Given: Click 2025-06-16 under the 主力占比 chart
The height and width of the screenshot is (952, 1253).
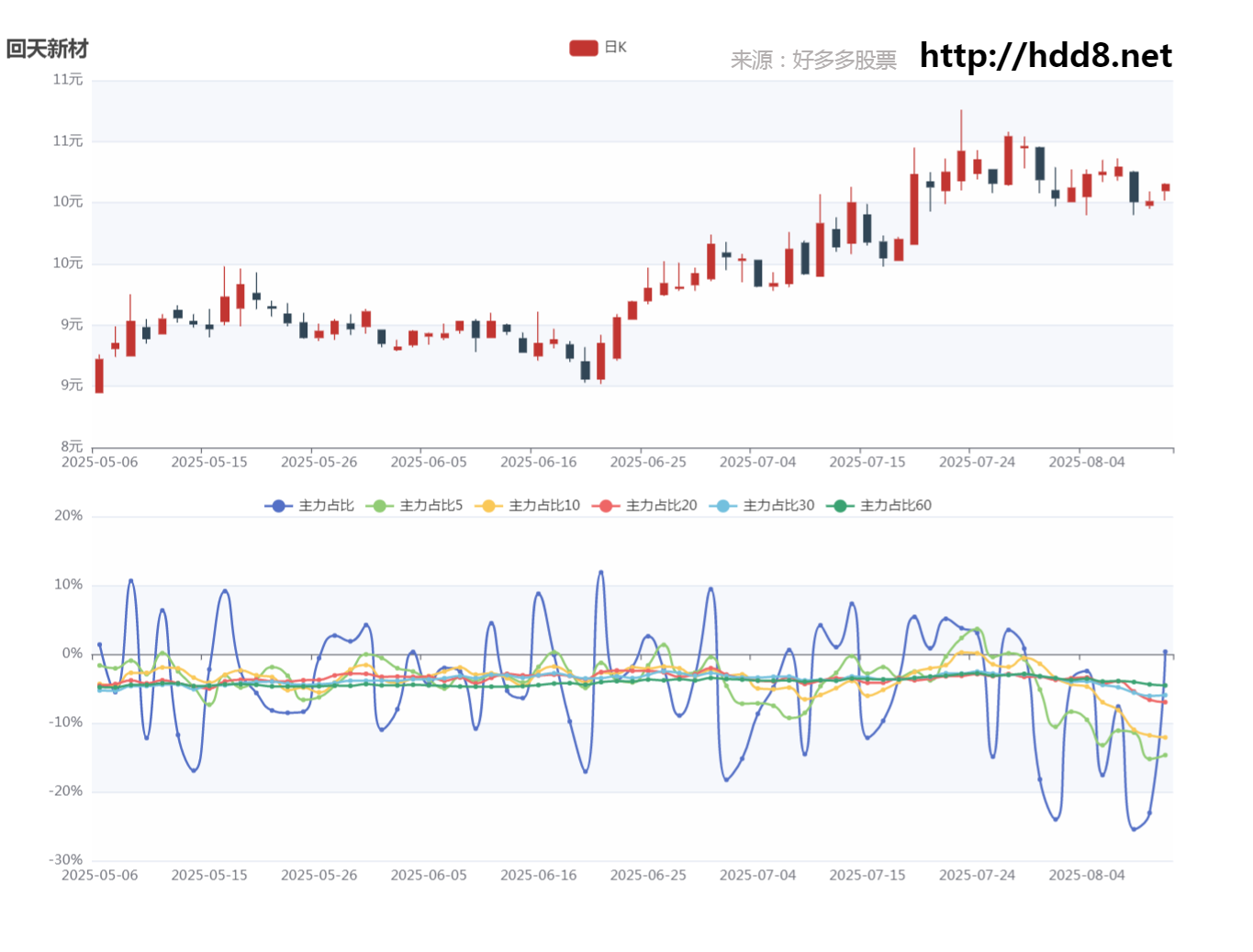Looking at the screenshot, I should (539, 876).
